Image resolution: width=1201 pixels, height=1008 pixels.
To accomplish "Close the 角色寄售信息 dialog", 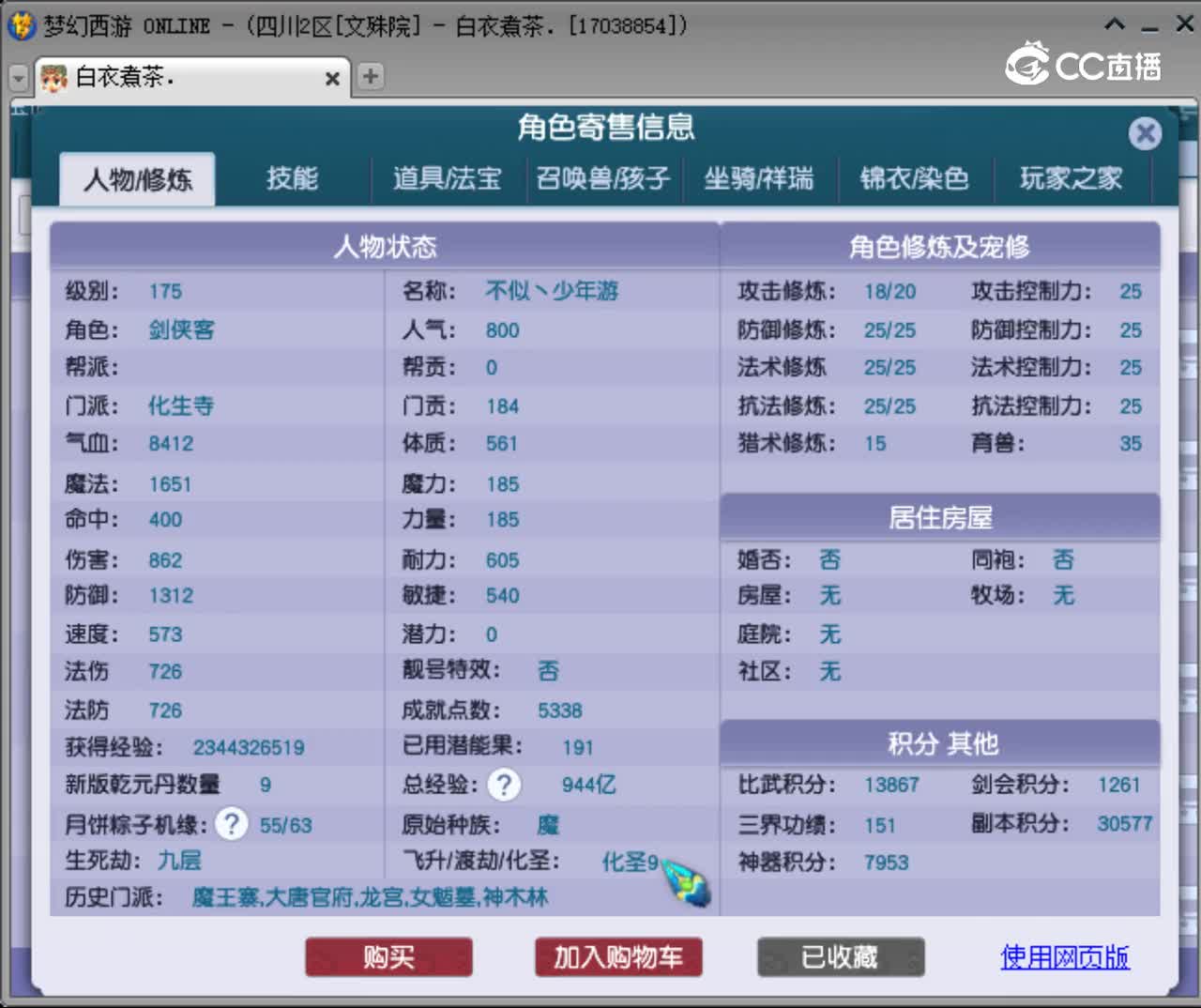I will (x=1145, y=133).
